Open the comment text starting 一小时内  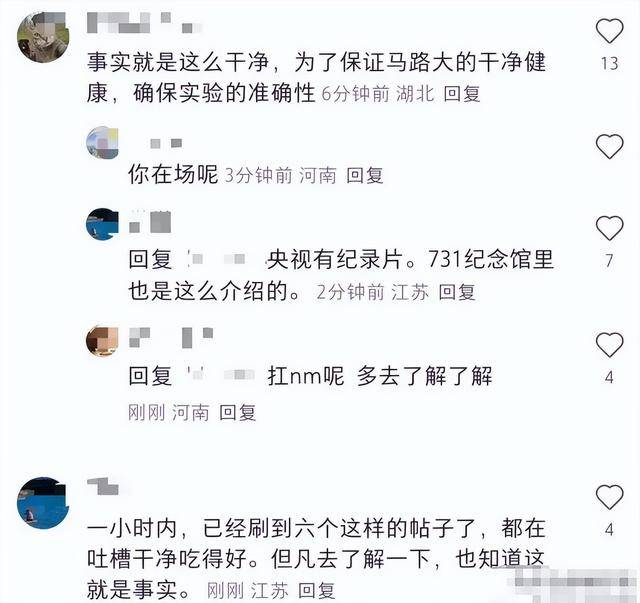(x=316, y=558)
